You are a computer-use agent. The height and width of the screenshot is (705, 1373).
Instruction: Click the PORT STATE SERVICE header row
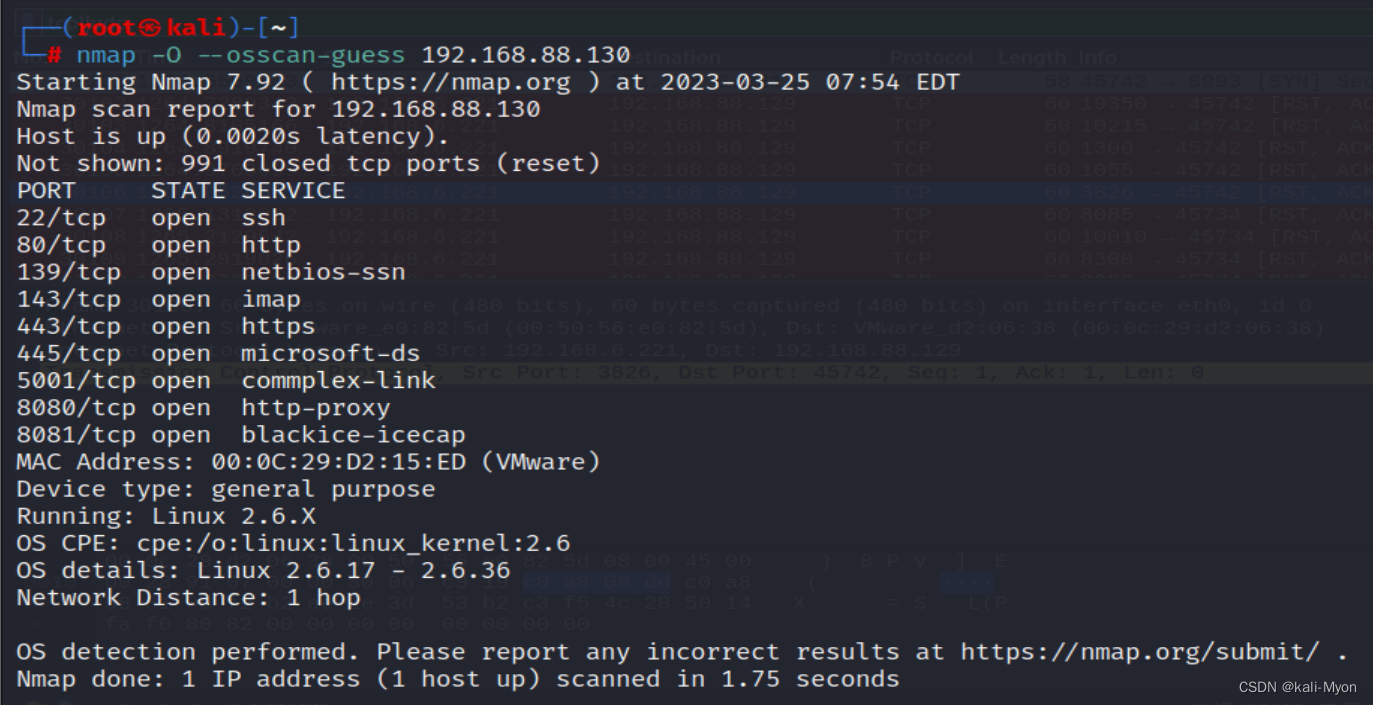point(180,190)
